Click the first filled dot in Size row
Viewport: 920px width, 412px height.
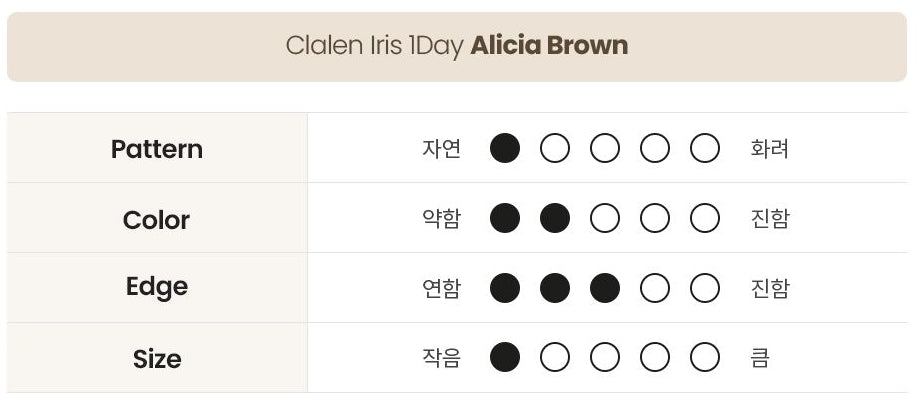505,357
